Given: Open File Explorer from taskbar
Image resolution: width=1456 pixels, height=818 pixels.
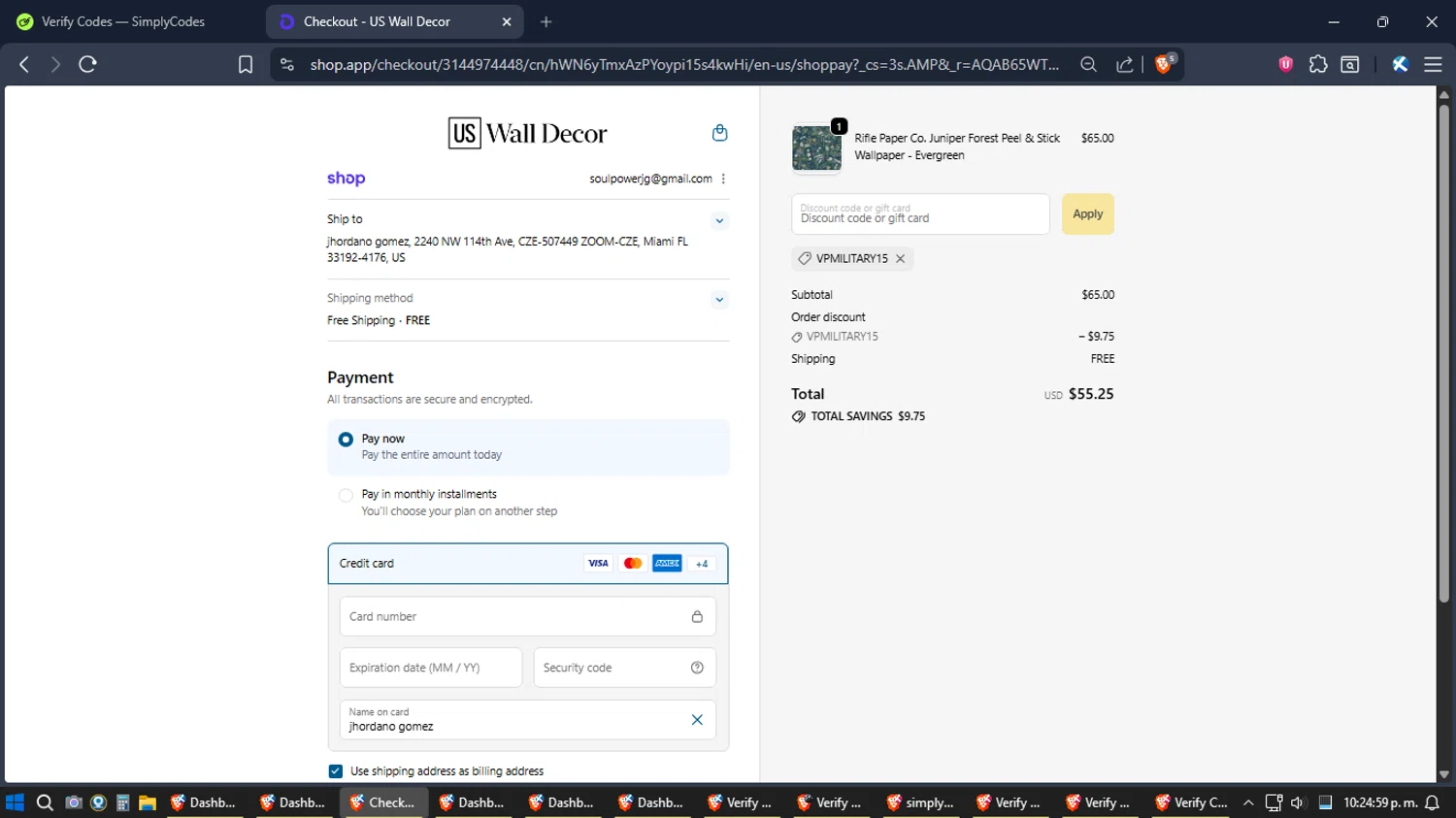Looking at the screenshot, I should (148, 802).
